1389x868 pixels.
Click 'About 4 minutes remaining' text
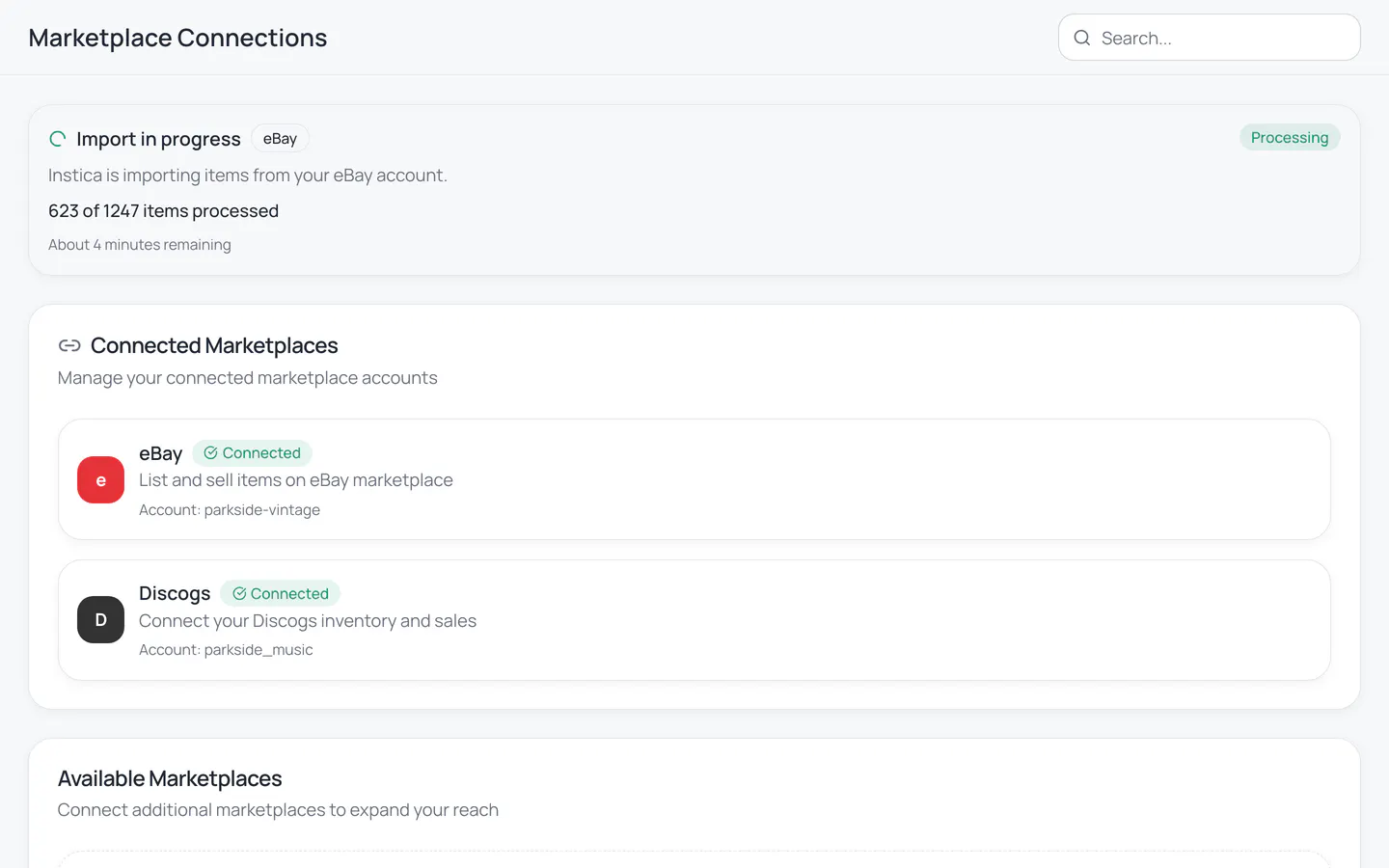point(140,245)
